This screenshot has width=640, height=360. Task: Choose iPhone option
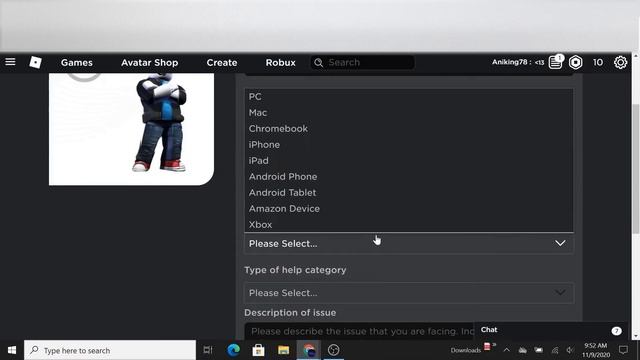(409, 144)
